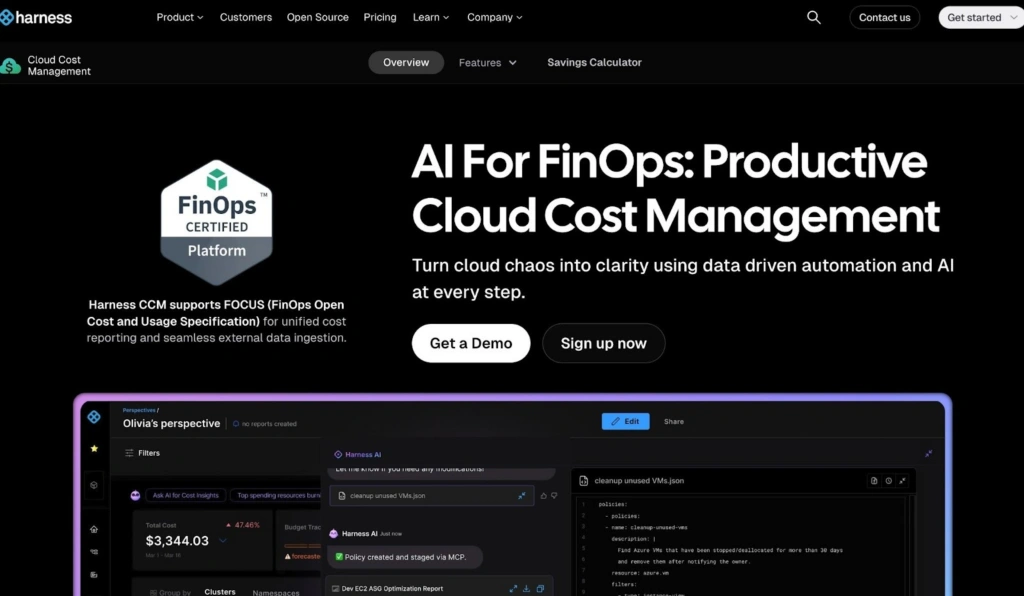Click the Get a Demo button
This screenshot has width=1024, height=596.
471,343
